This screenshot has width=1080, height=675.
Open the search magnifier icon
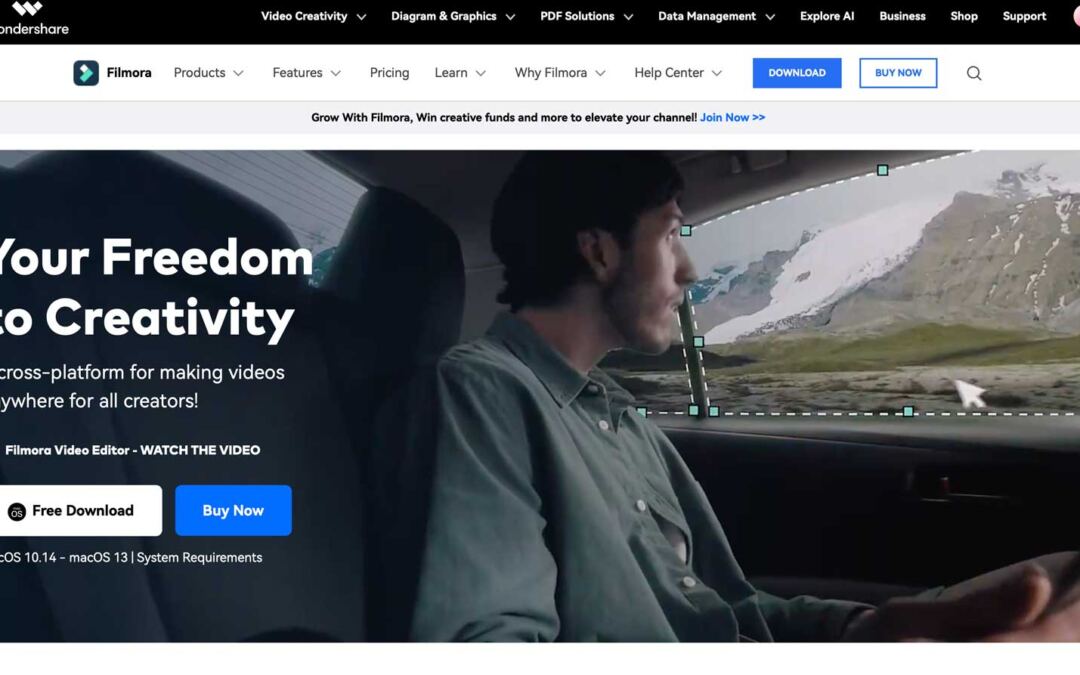pyautogui.click(x=973, y=73)
